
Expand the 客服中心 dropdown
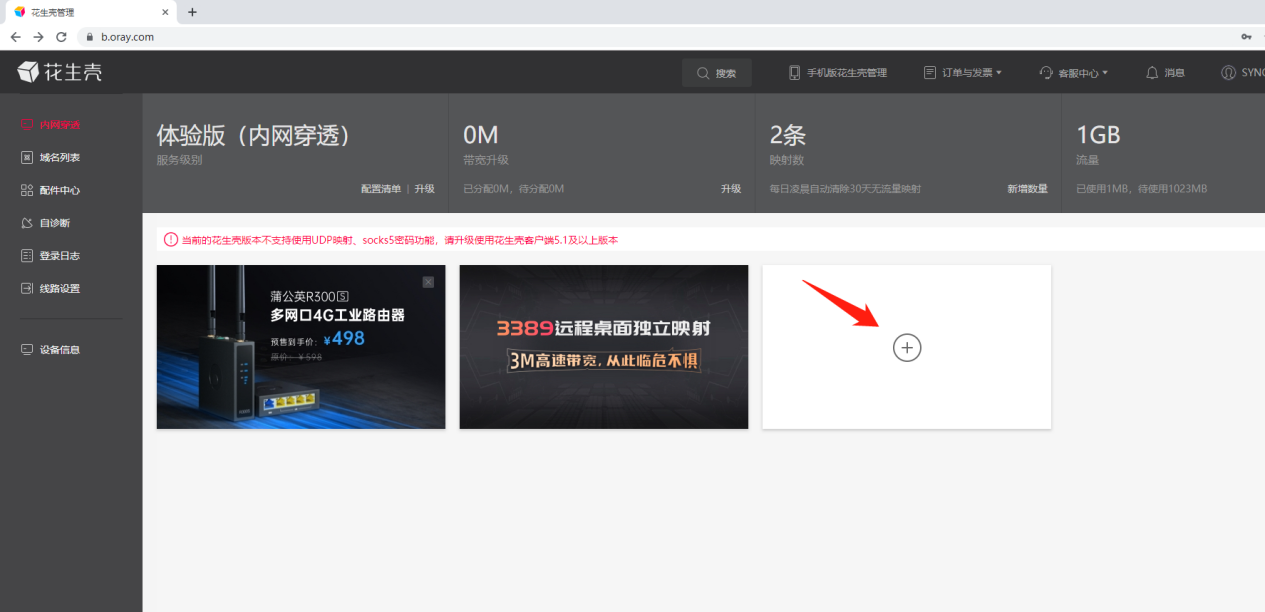tap(1074, 73)
